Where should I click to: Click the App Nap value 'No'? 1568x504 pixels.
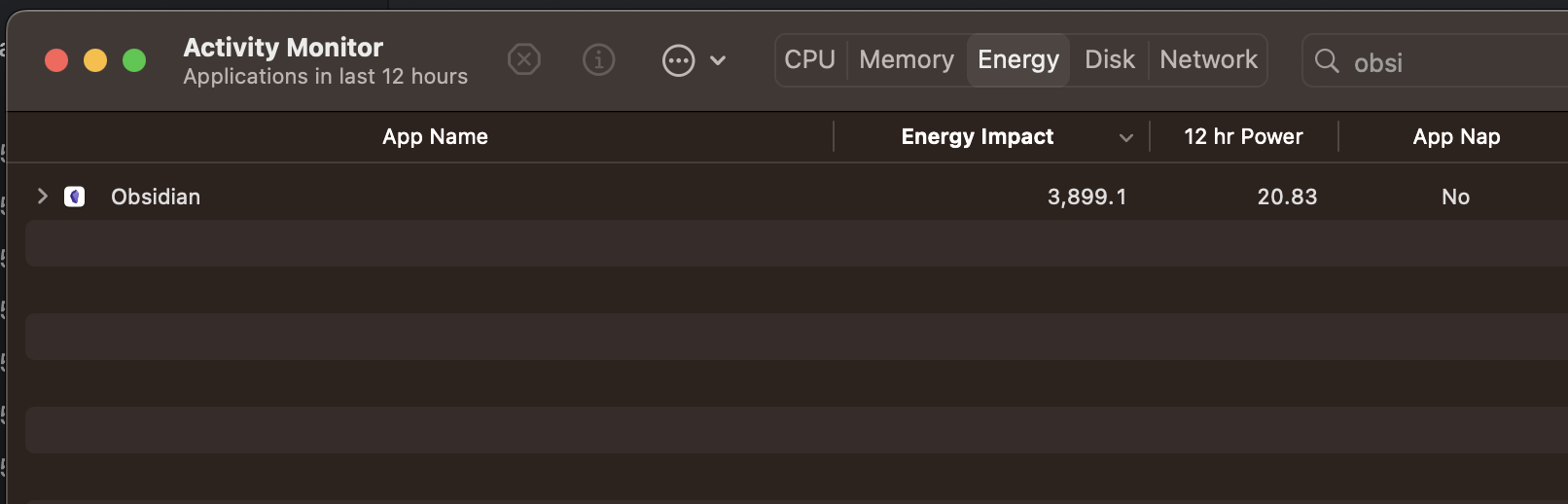1455,198
